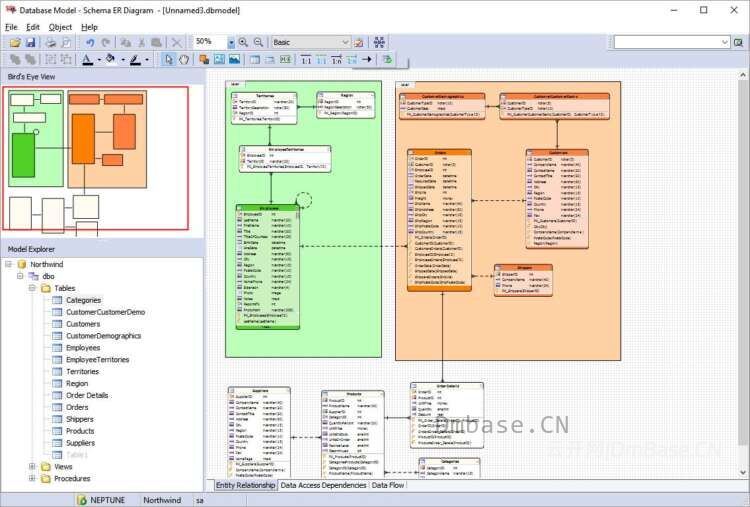Click the new table entity icon
Screen dimensions: 750x507
click(255, 59)
